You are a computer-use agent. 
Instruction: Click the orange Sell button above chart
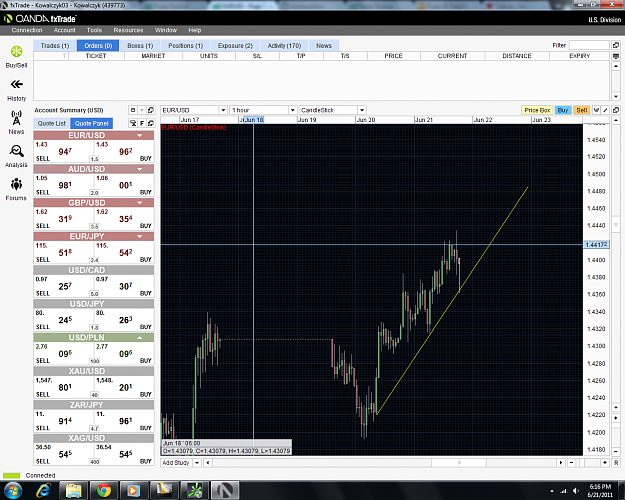(x=582, y=110)
